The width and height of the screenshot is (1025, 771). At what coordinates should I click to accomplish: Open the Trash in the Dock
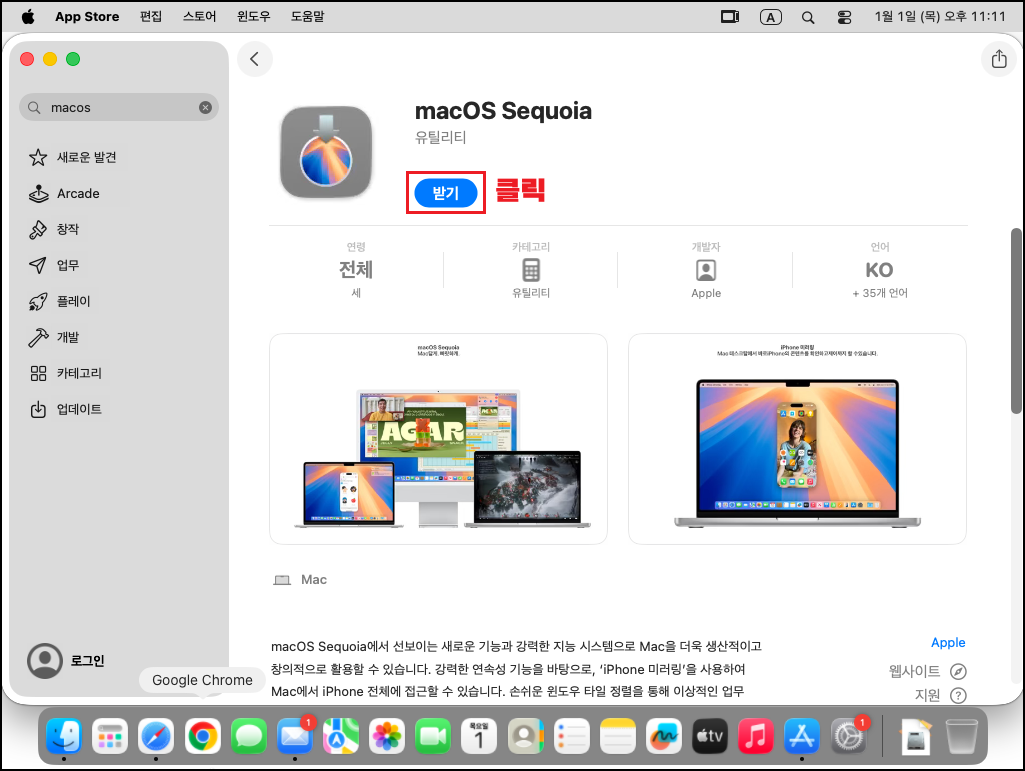962,736
